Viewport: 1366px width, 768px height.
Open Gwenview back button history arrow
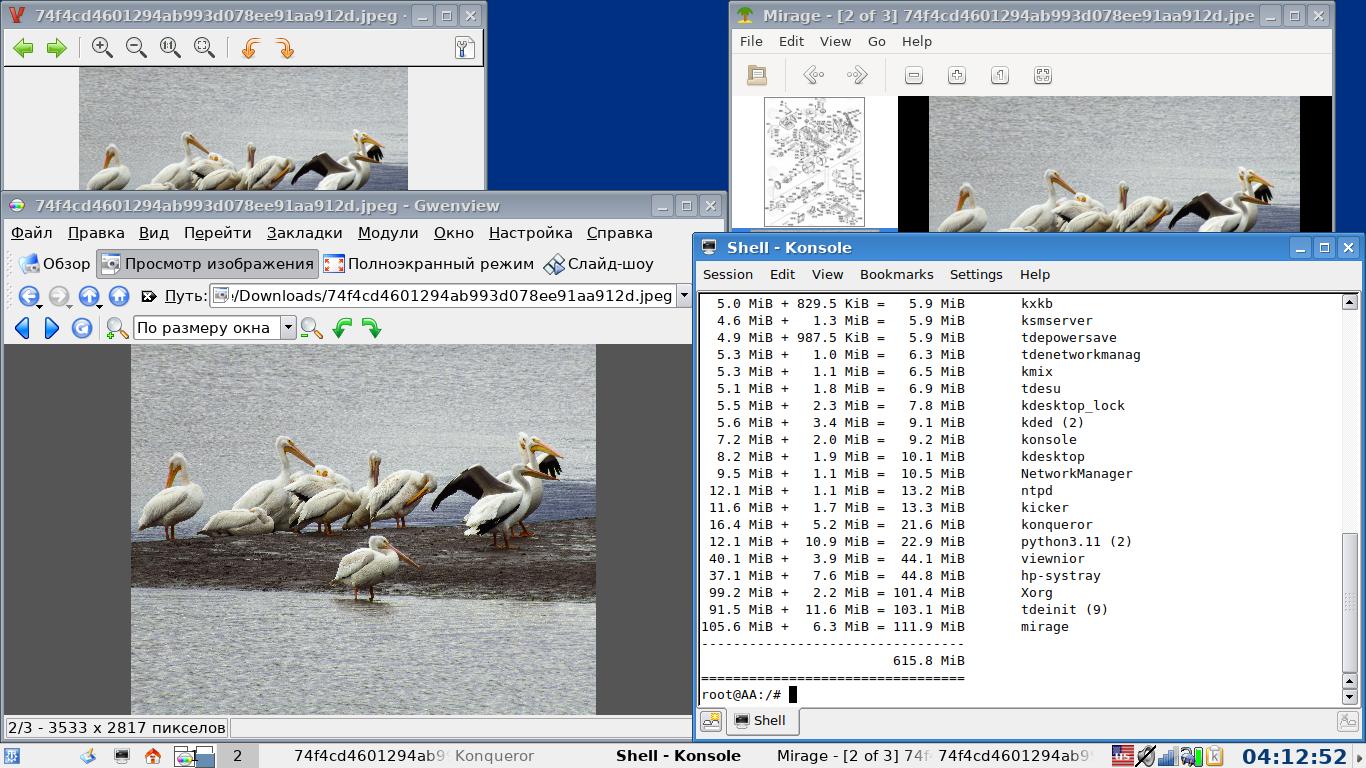pos(40,305)
